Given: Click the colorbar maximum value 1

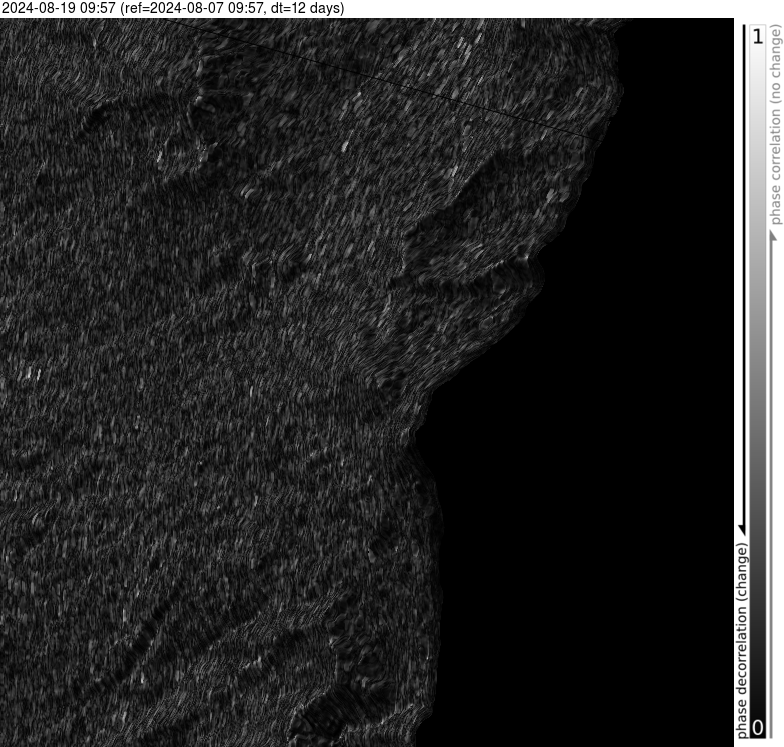Looking at the screenshot, I should coord(758,36).
